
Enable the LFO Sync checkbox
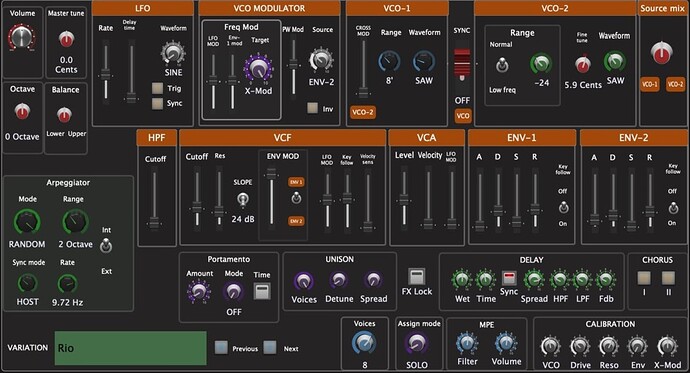click(x=158, y=103)
